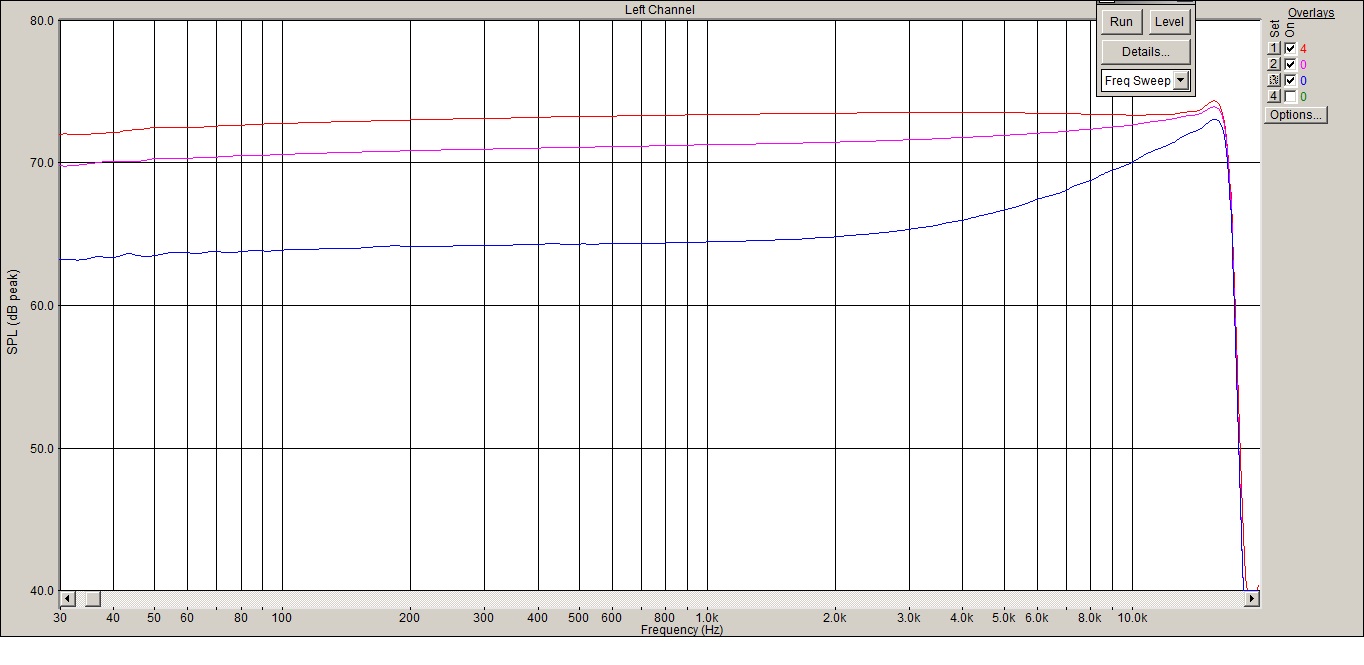This screenshot has height=665, width=1364.
Task: Open the Level button
Action: point(1168,22)
